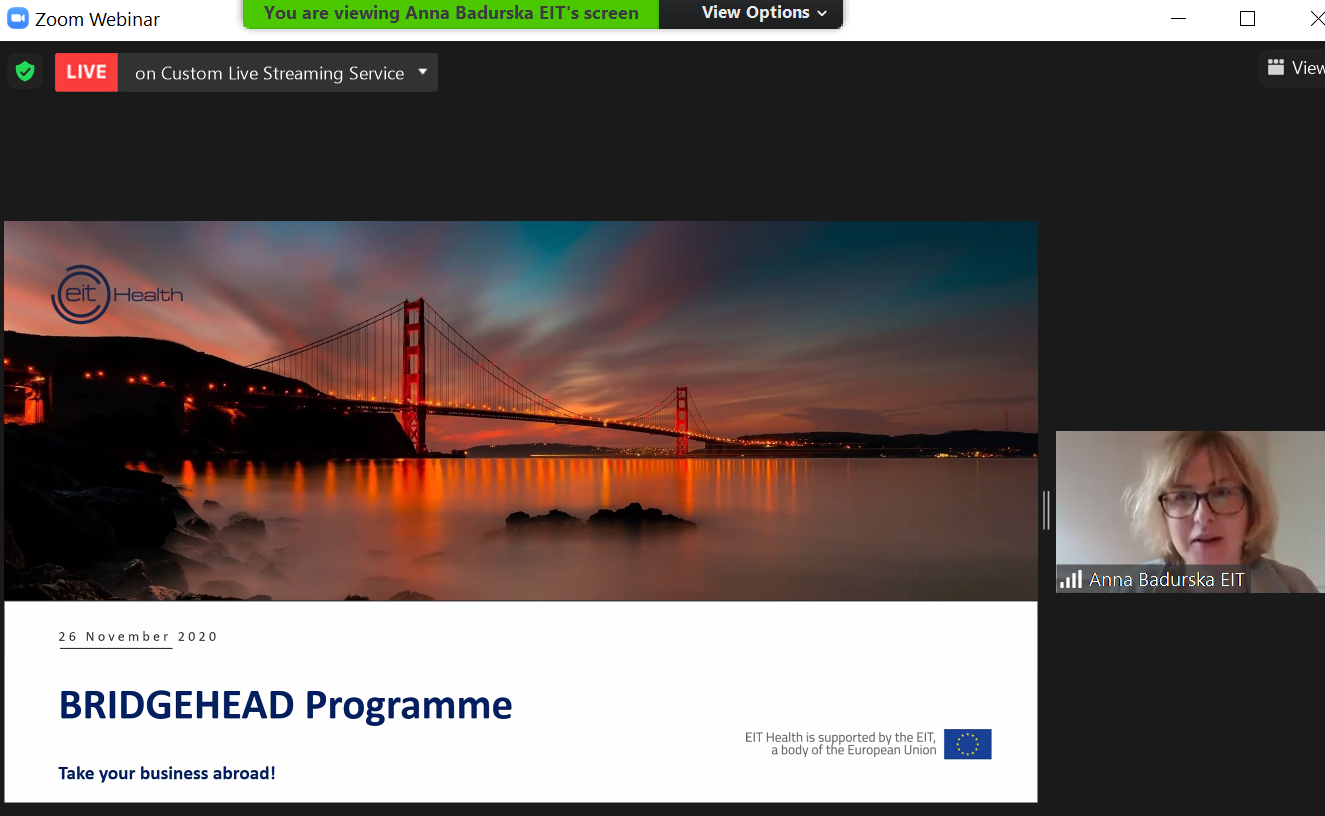Click the 'on Custom Live Streaming Service' label

[x=270, y=73]
